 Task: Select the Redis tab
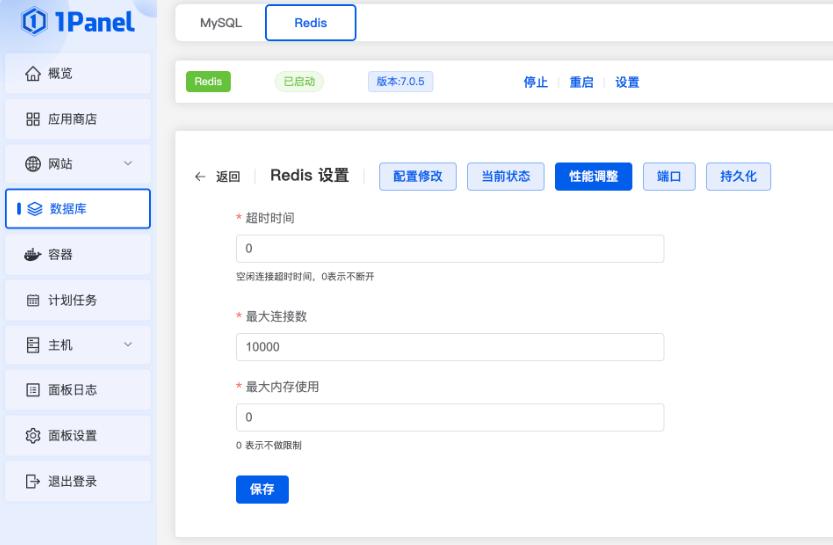click(x=310, y=22)
